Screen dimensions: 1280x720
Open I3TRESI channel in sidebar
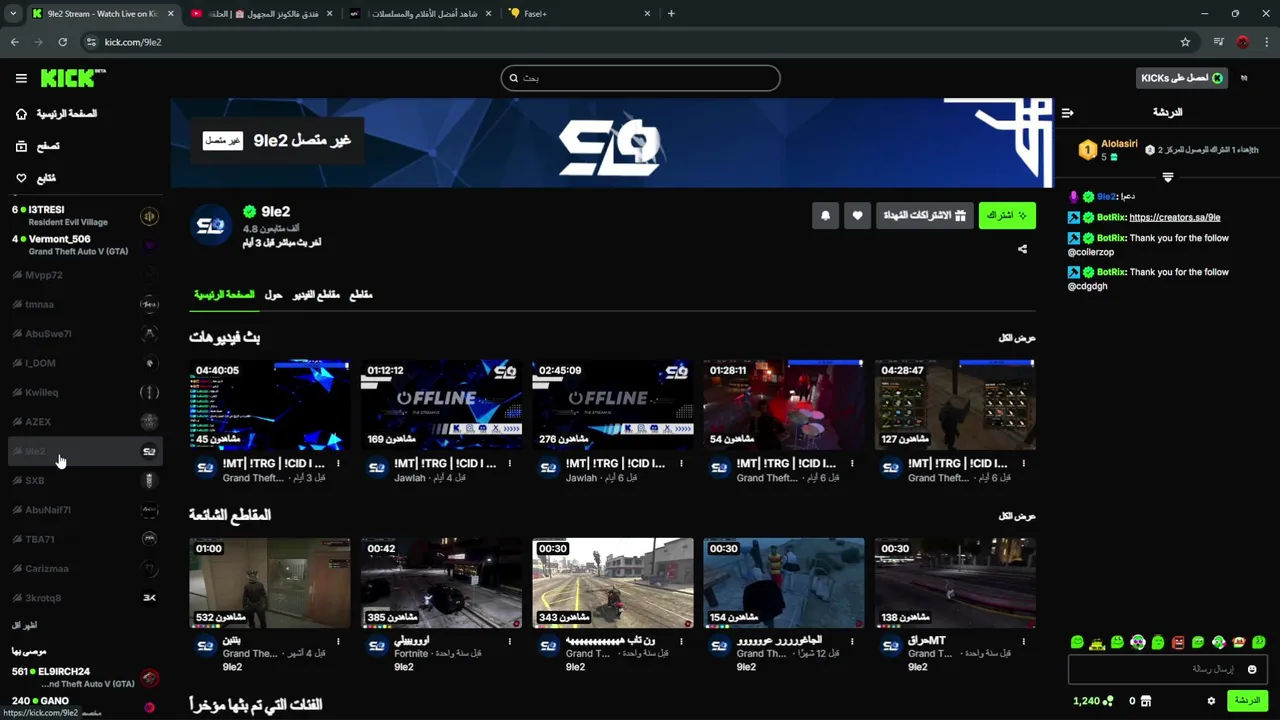(85, 215)
